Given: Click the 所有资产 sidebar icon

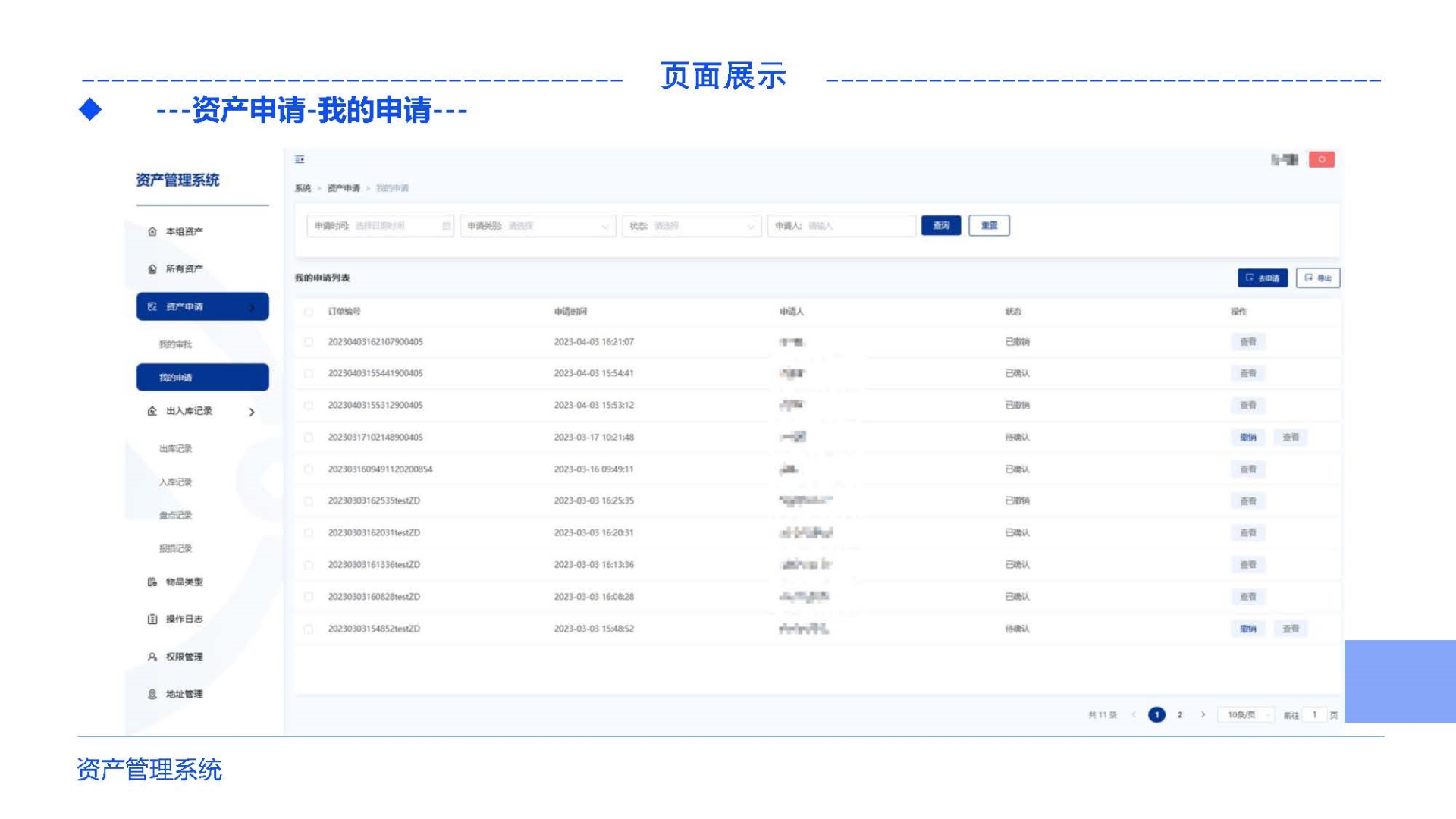Looking at the screenshot, I should (x=152, y=268).
